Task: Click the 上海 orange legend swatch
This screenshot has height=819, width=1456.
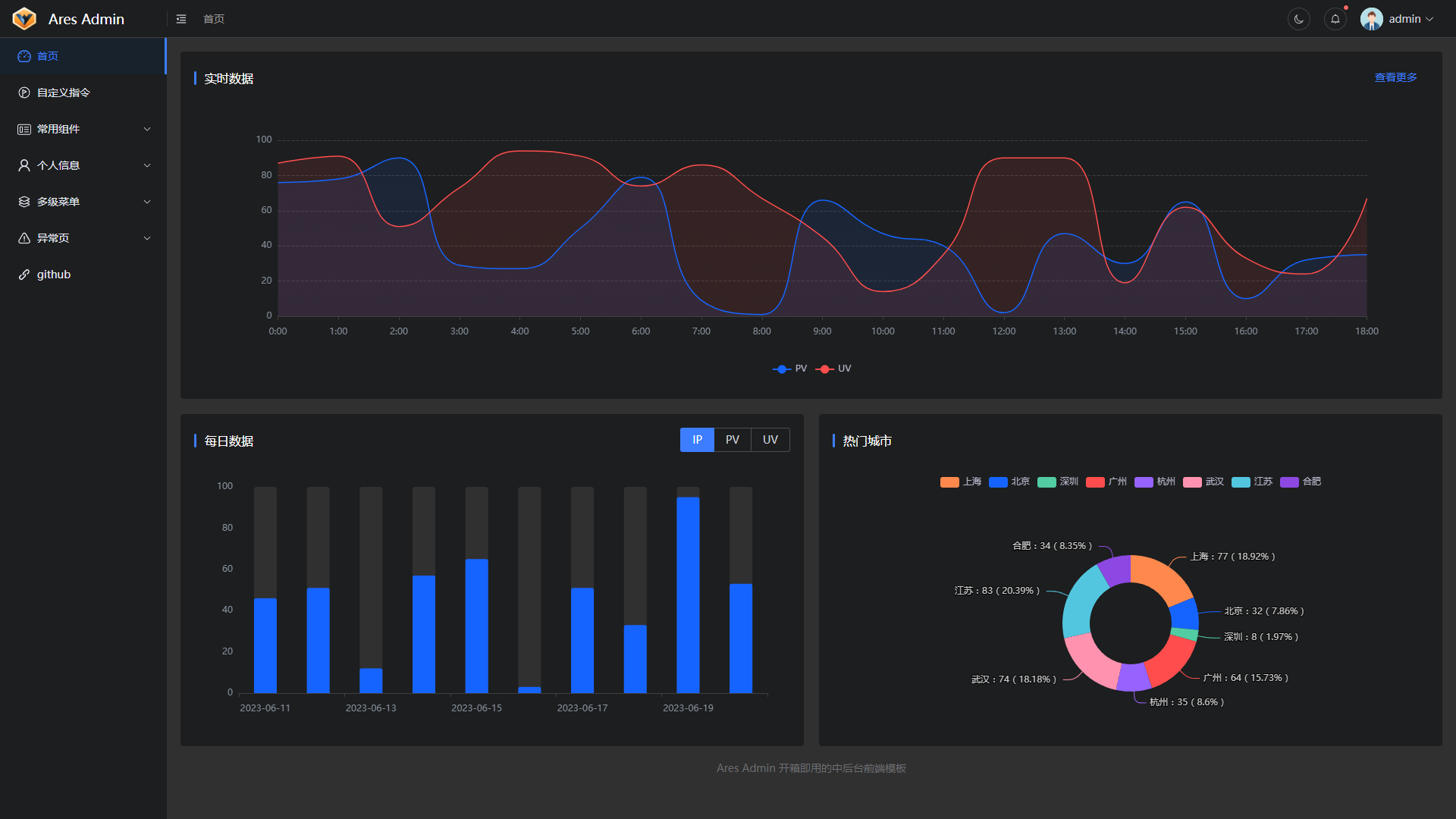Action: [x=949, y=482]
